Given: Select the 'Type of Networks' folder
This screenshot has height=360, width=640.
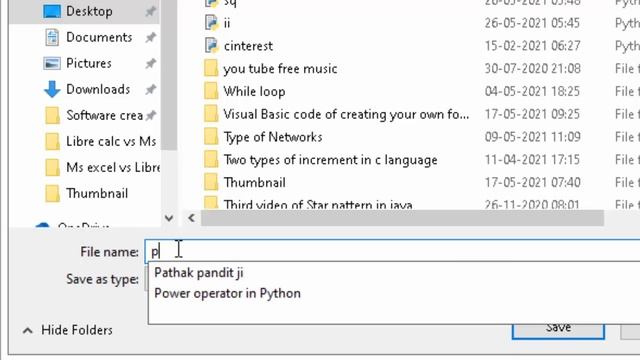Looking at the screenshot, I should (x=273, y=138).
